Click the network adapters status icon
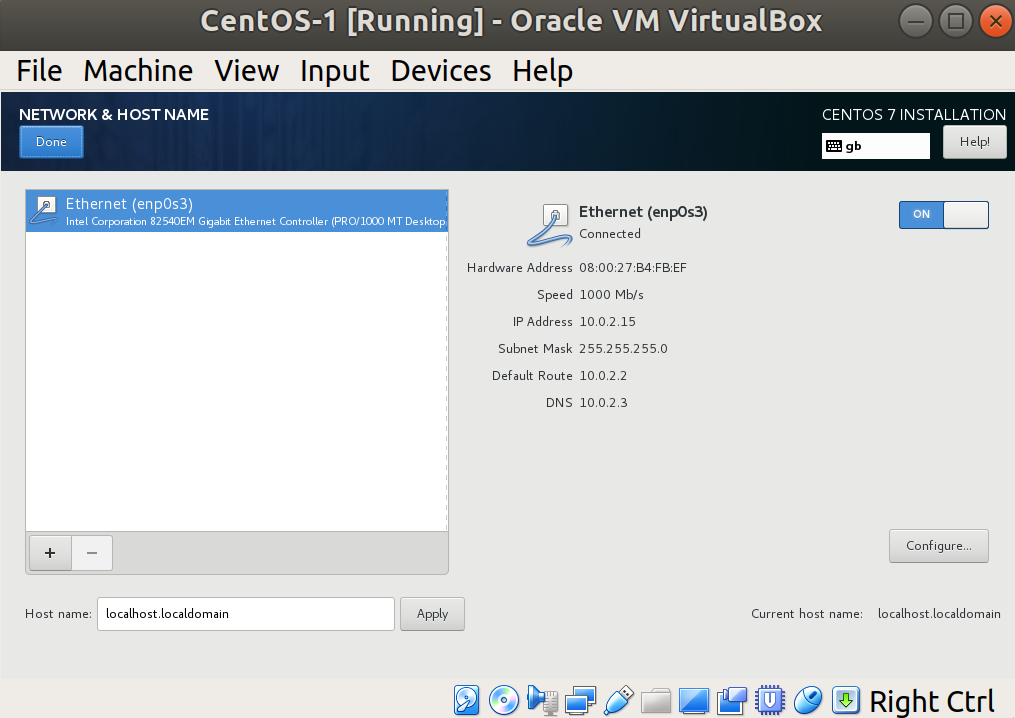This screenshot has width=1015, height=718. click(x=580, y=701)
